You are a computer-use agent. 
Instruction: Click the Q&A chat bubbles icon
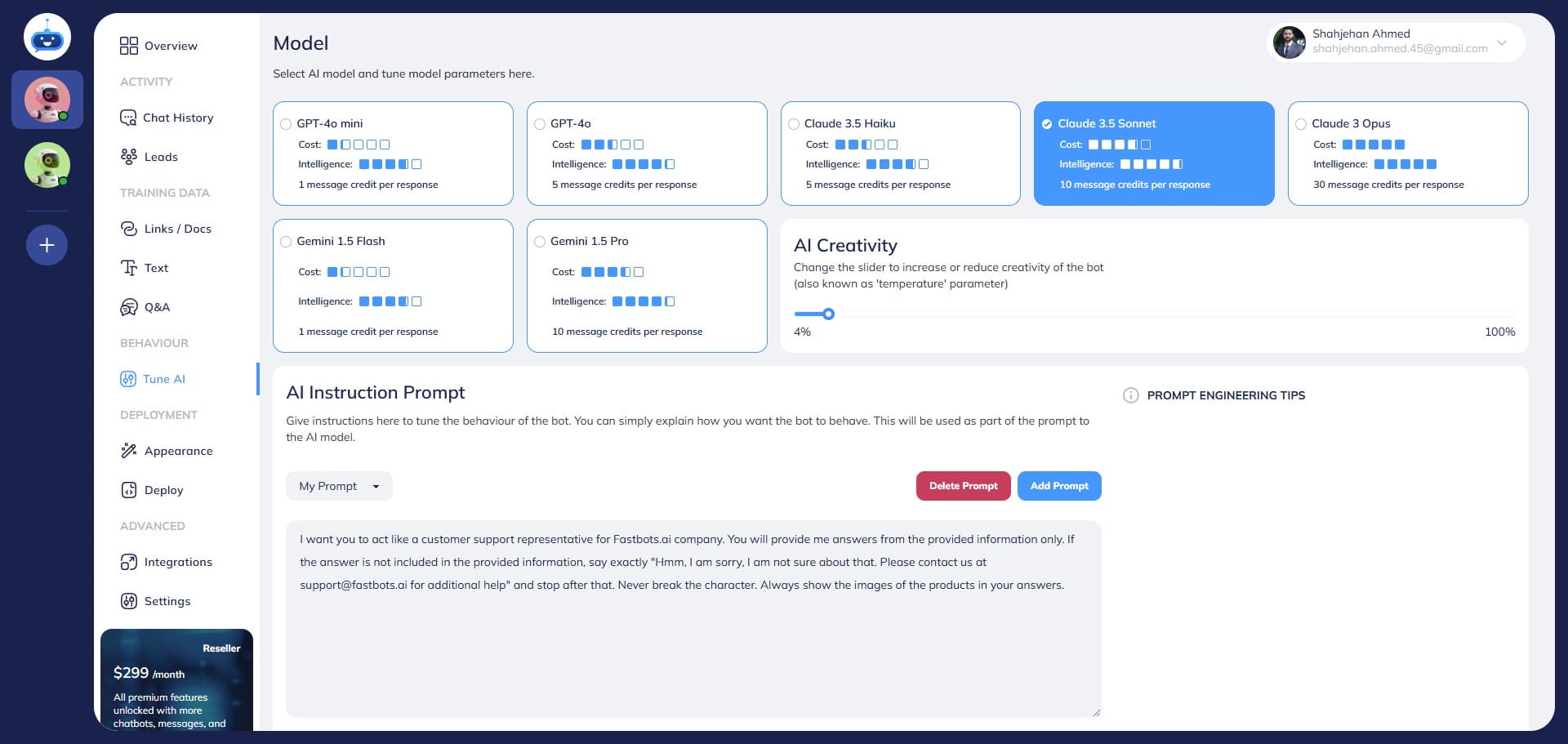point(129,307)
